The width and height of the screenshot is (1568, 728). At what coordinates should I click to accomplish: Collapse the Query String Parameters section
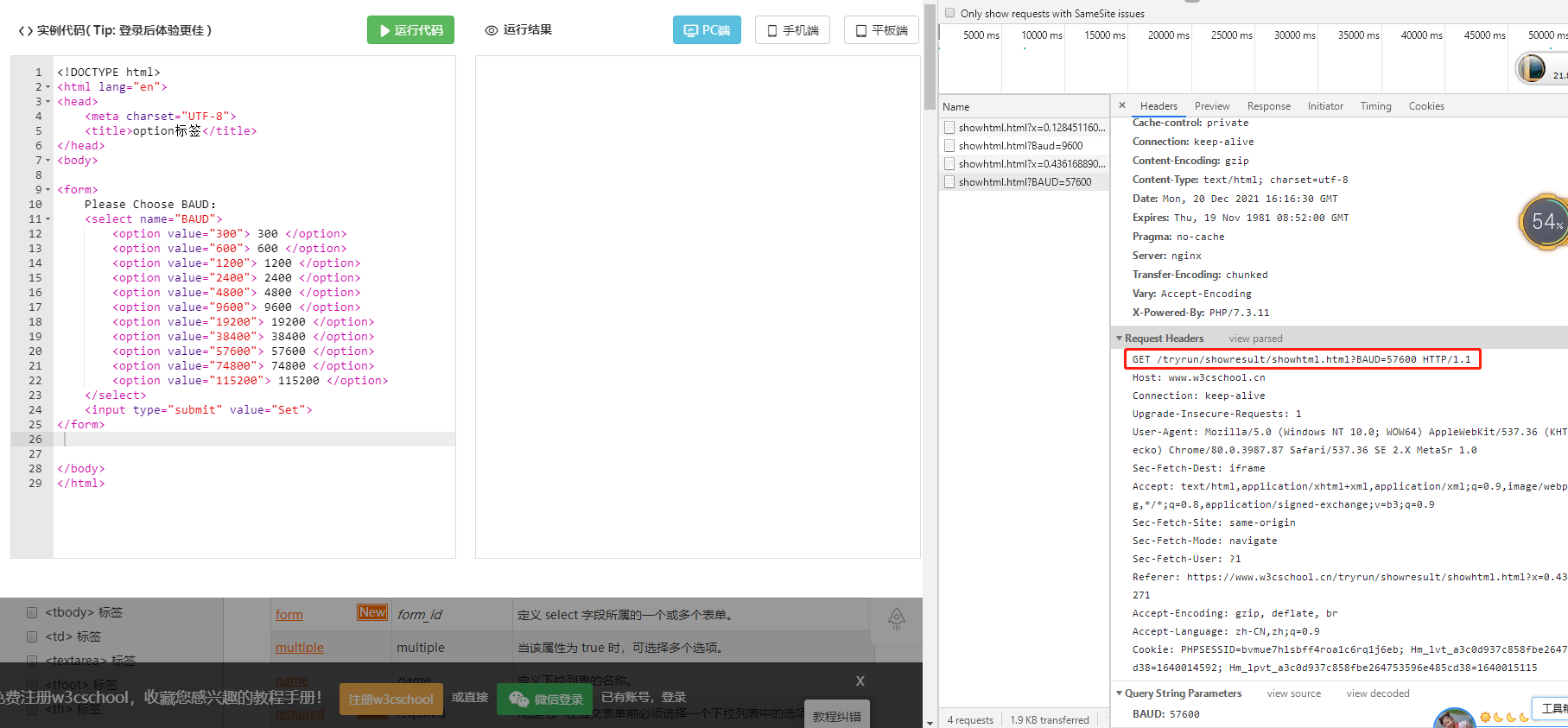pos(1120,693)
